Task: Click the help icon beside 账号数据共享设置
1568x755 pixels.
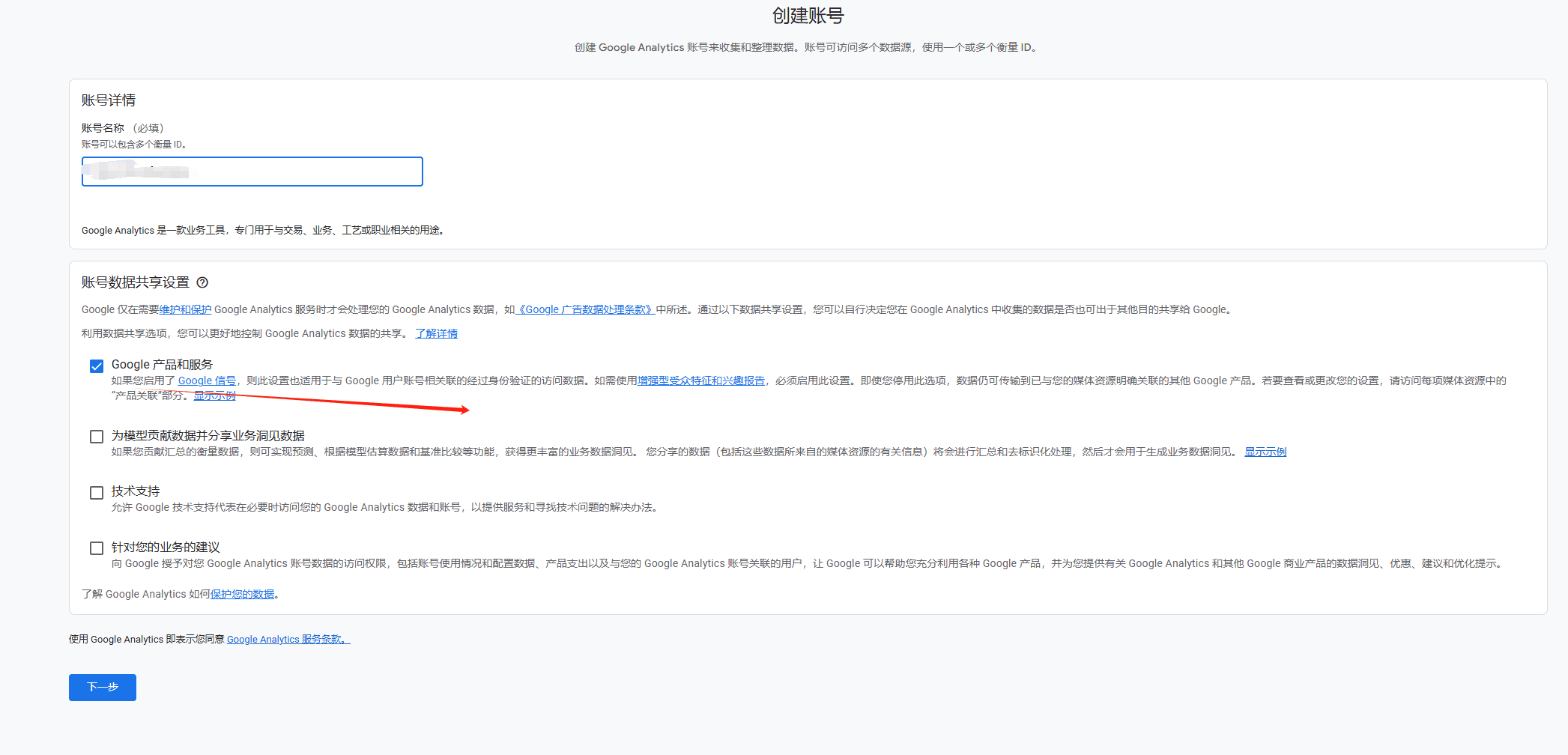Action: click(202, 282)
